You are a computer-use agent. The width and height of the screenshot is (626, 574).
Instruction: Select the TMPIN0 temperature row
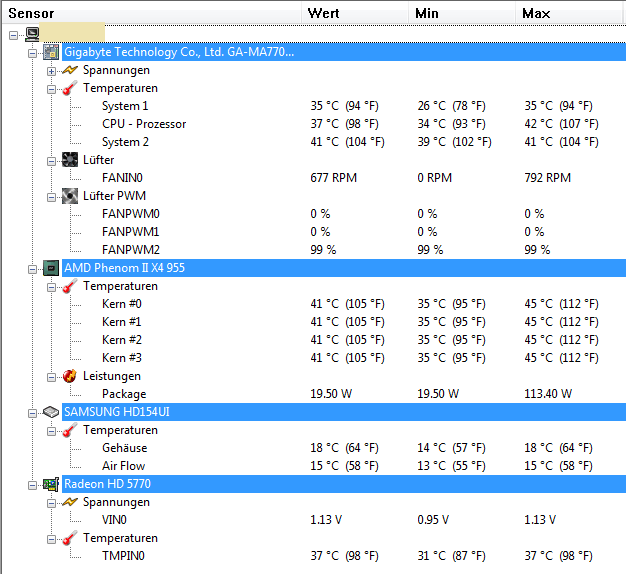(363, 556)
